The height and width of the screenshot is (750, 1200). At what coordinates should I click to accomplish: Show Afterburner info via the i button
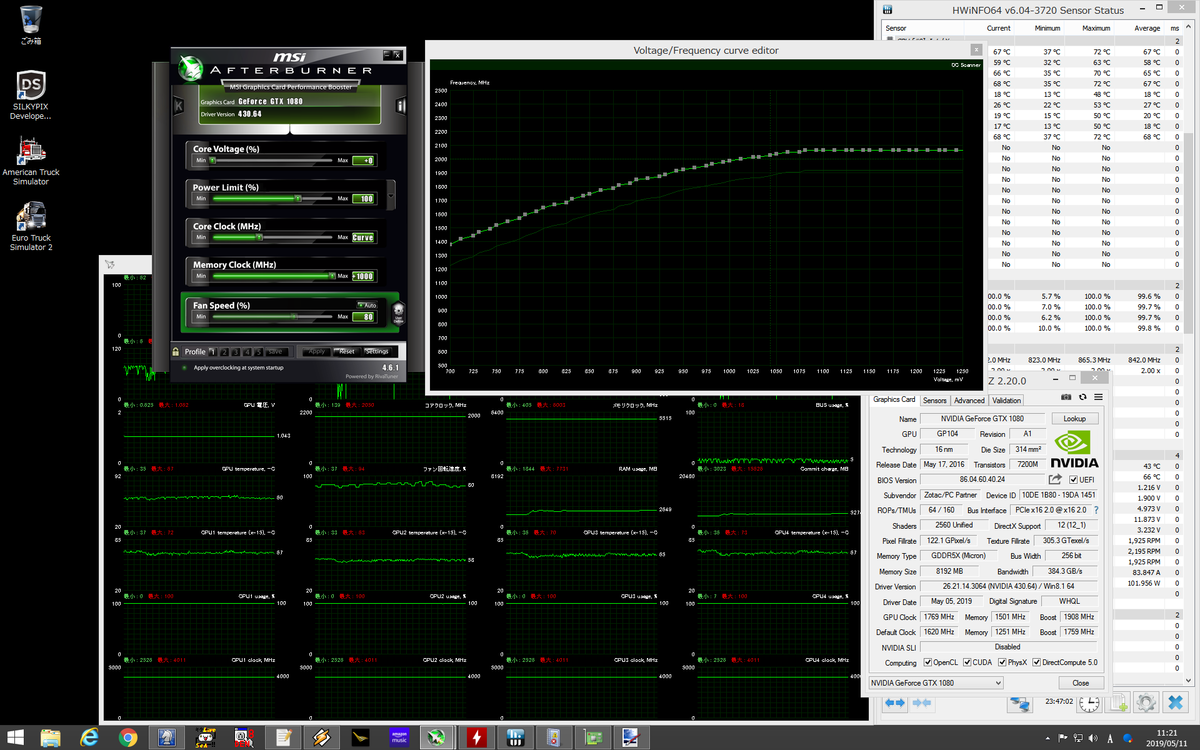point(401,104)
